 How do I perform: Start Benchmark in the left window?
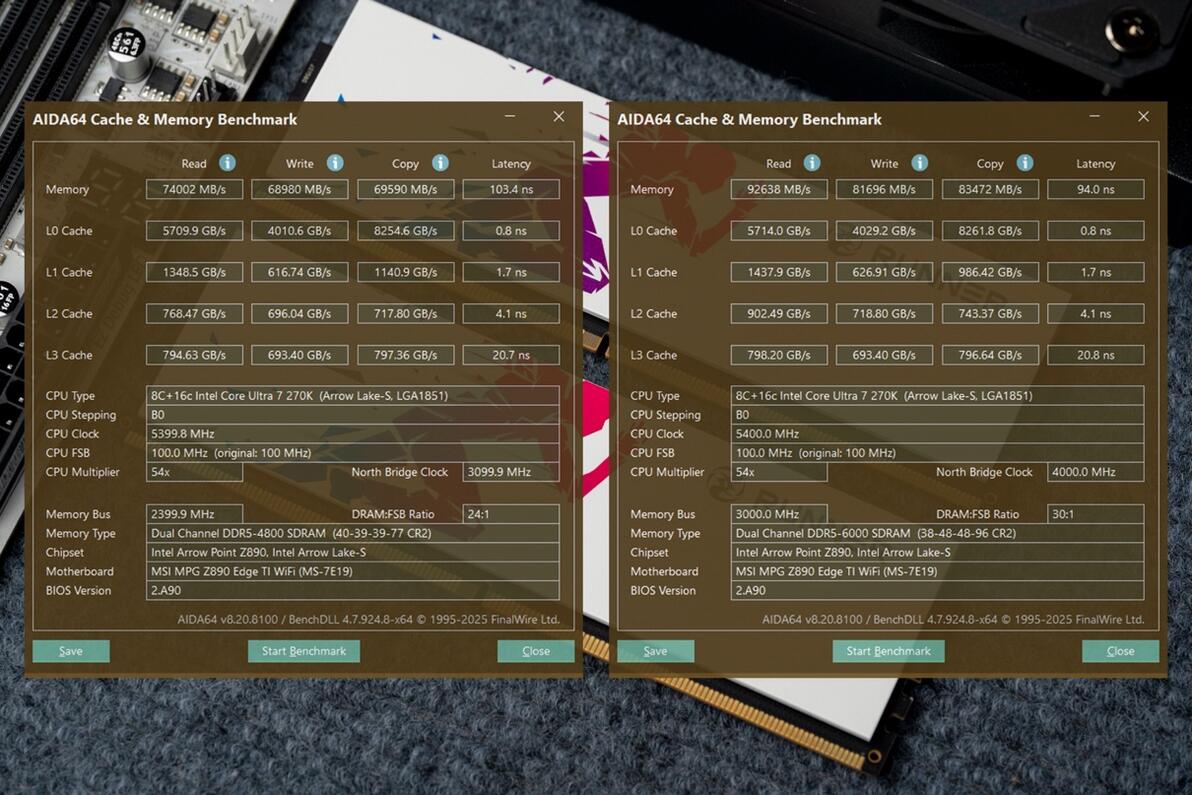304,651
